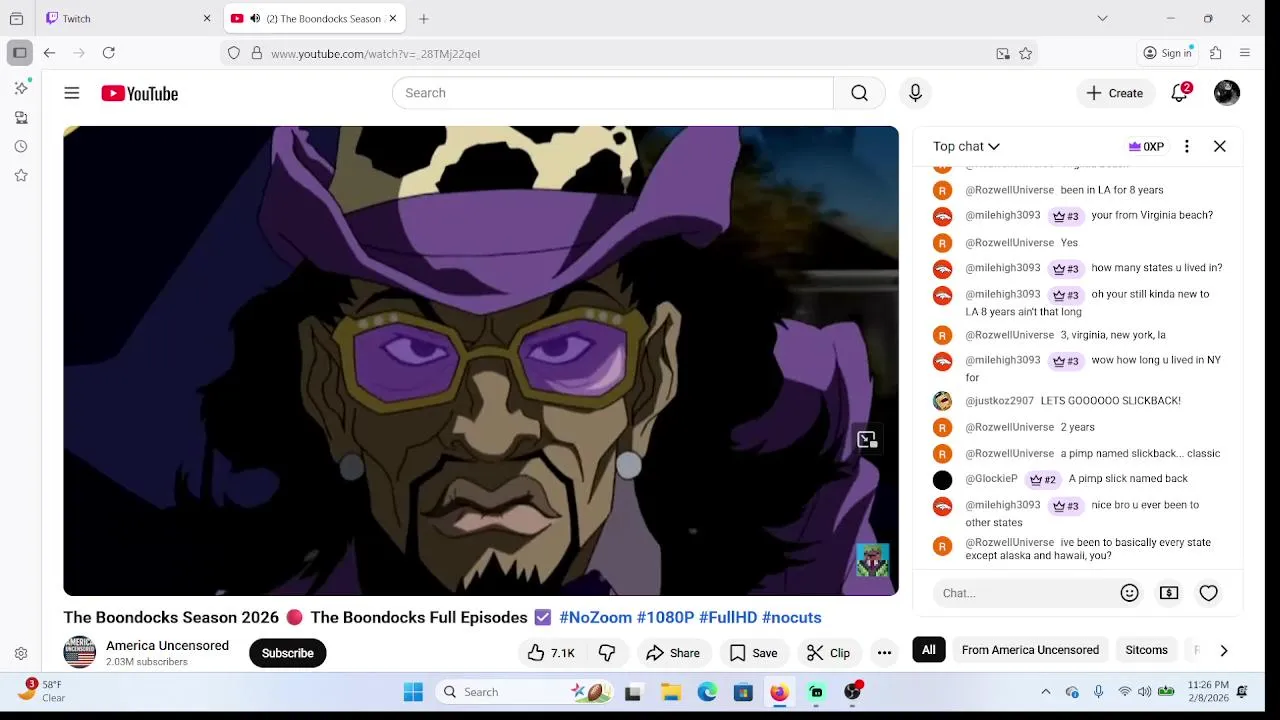Subscribe to America Uncensored
The width and height of the screenshot is (1280, 720).
tap(288, 653)
